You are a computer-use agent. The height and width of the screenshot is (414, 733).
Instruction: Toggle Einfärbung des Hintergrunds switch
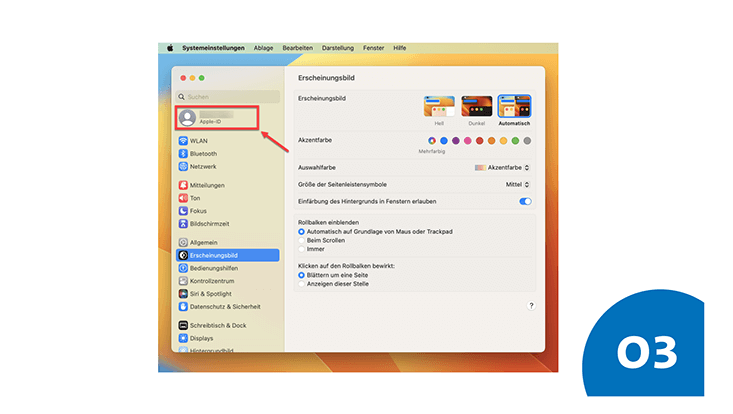(525, 201)
